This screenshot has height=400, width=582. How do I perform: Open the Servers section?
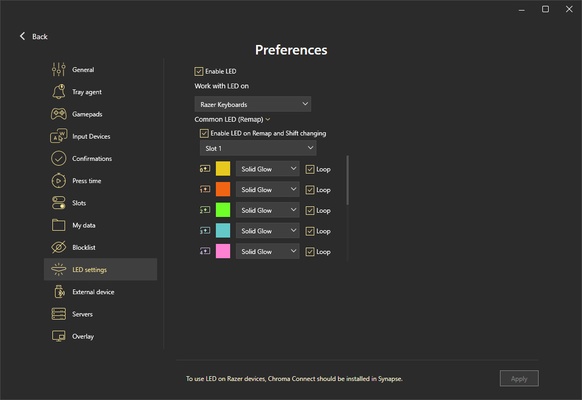click(x=100, y=314)
